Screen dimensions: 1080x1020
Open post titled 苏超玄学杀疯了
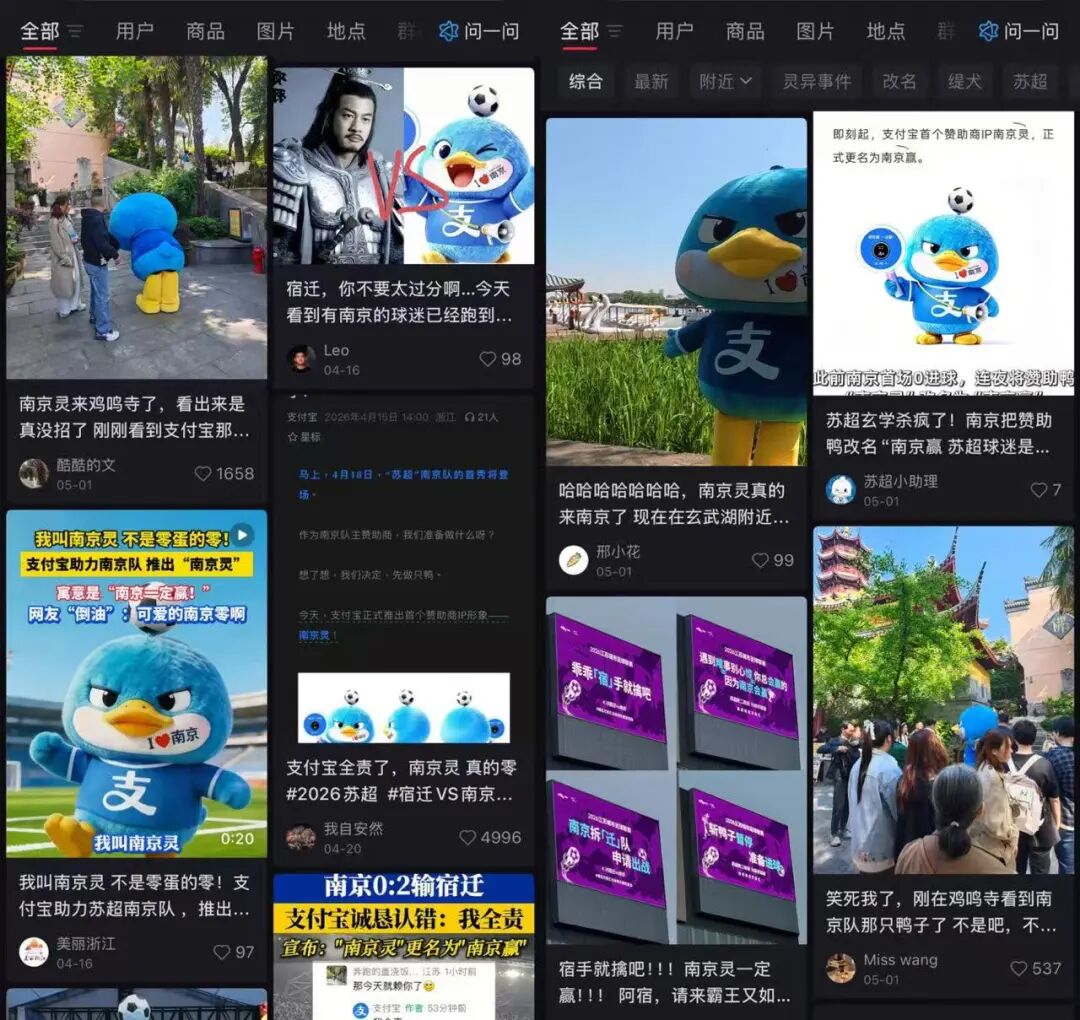click(939, 433)
